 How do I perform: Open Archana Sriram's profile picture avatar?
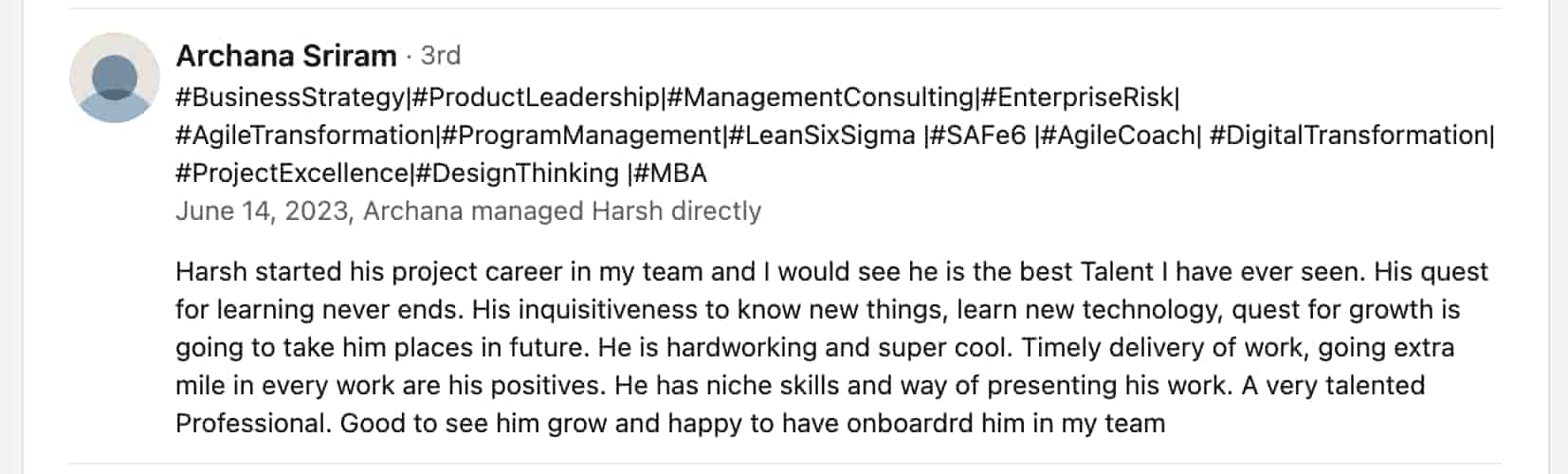pyautogui.click(x=115, y=78)
